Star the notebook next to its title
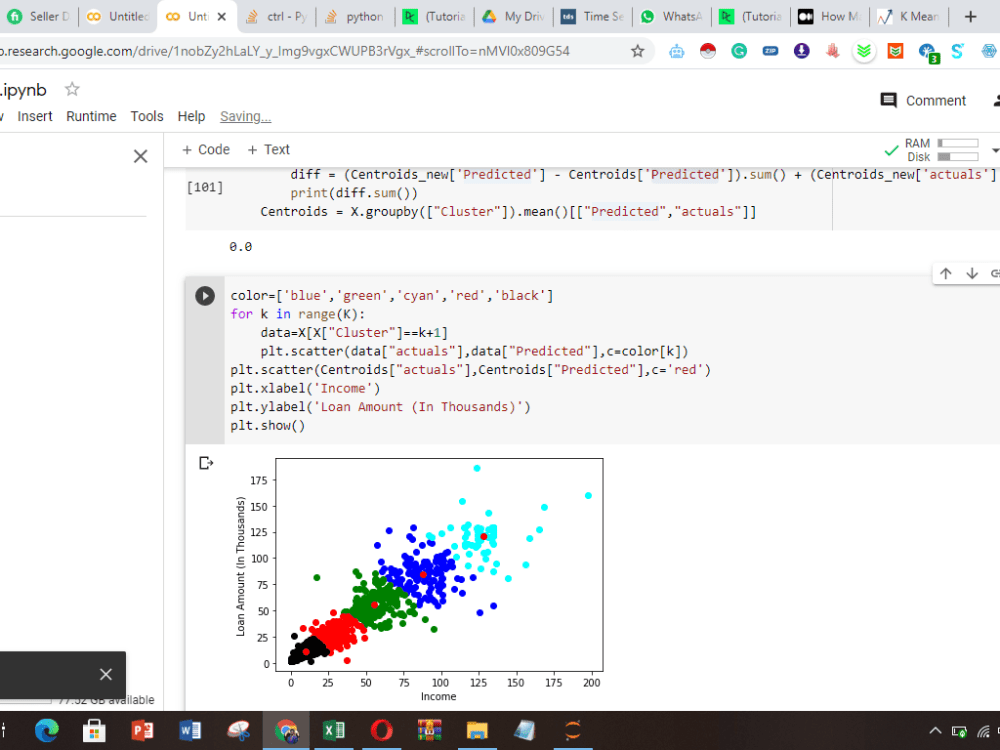The image size is (1000, 750). pyautogui.click(x=71, y=89)
